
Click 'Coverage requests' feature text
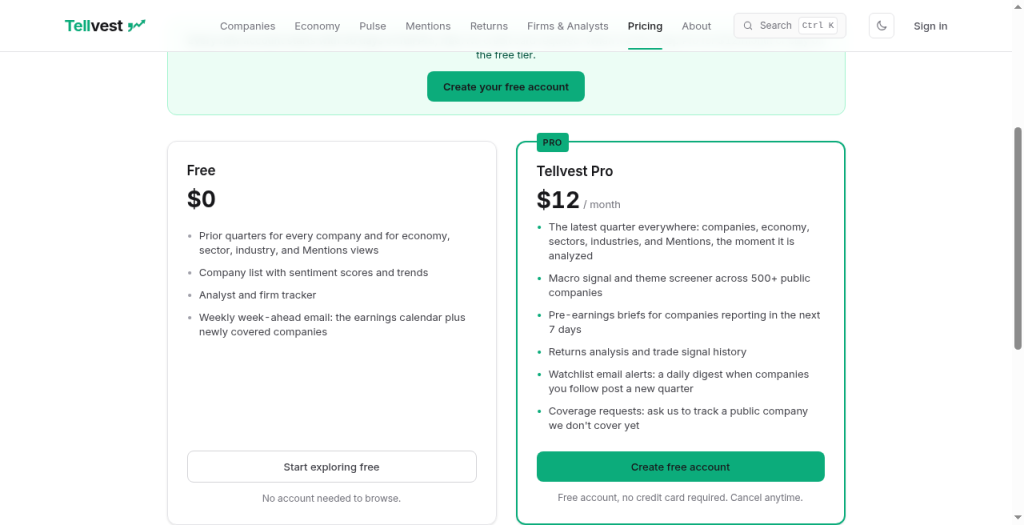click(x=678, y=418)
